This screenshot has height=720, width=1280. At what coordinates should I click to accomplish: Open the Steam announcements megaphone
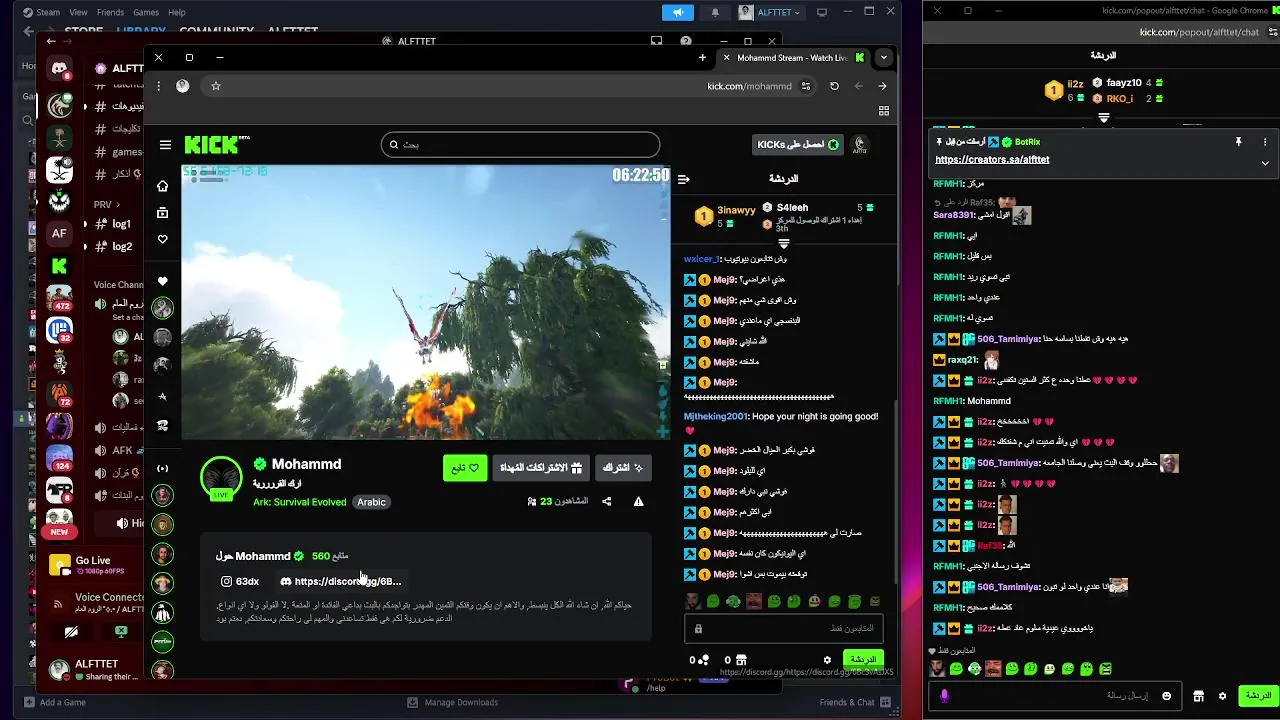(x=677, y=12)
